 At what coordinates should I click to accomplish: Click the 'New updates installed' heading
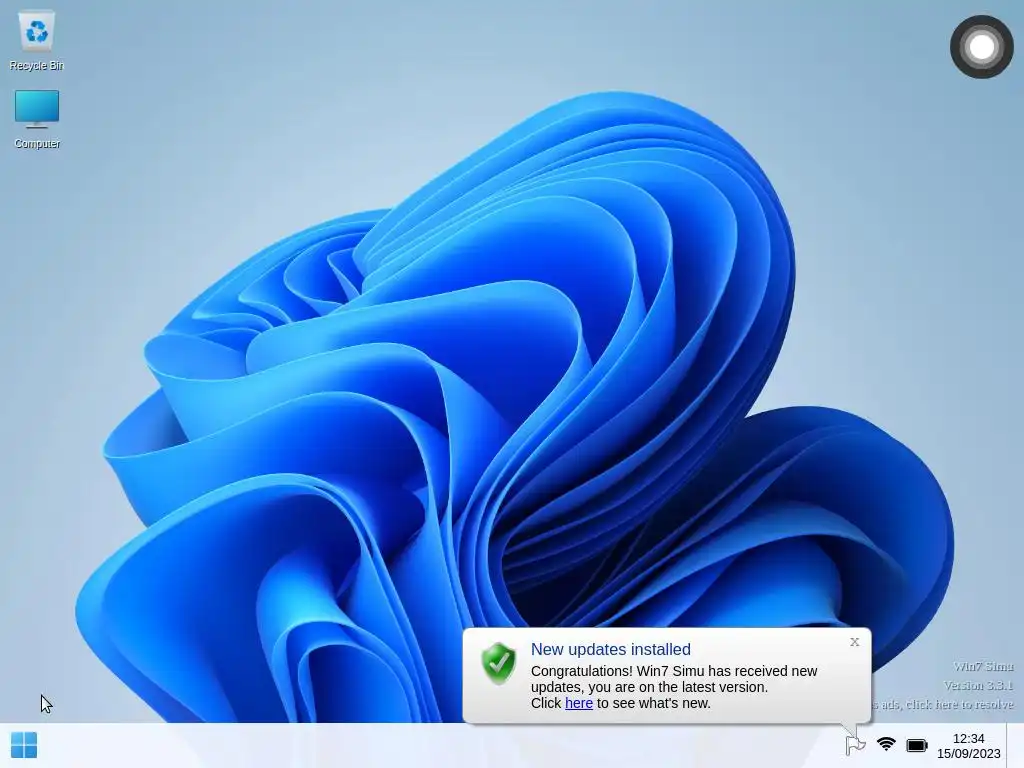click(611, 649)
